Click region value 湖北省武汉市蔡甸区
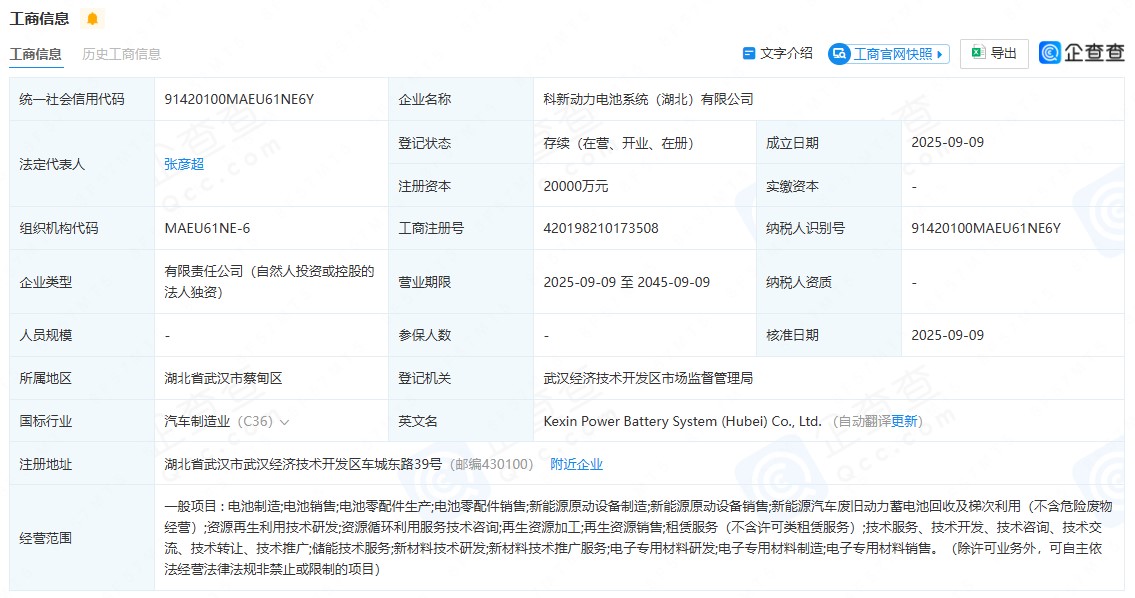The image size is (1135, 598). [223, 379]
